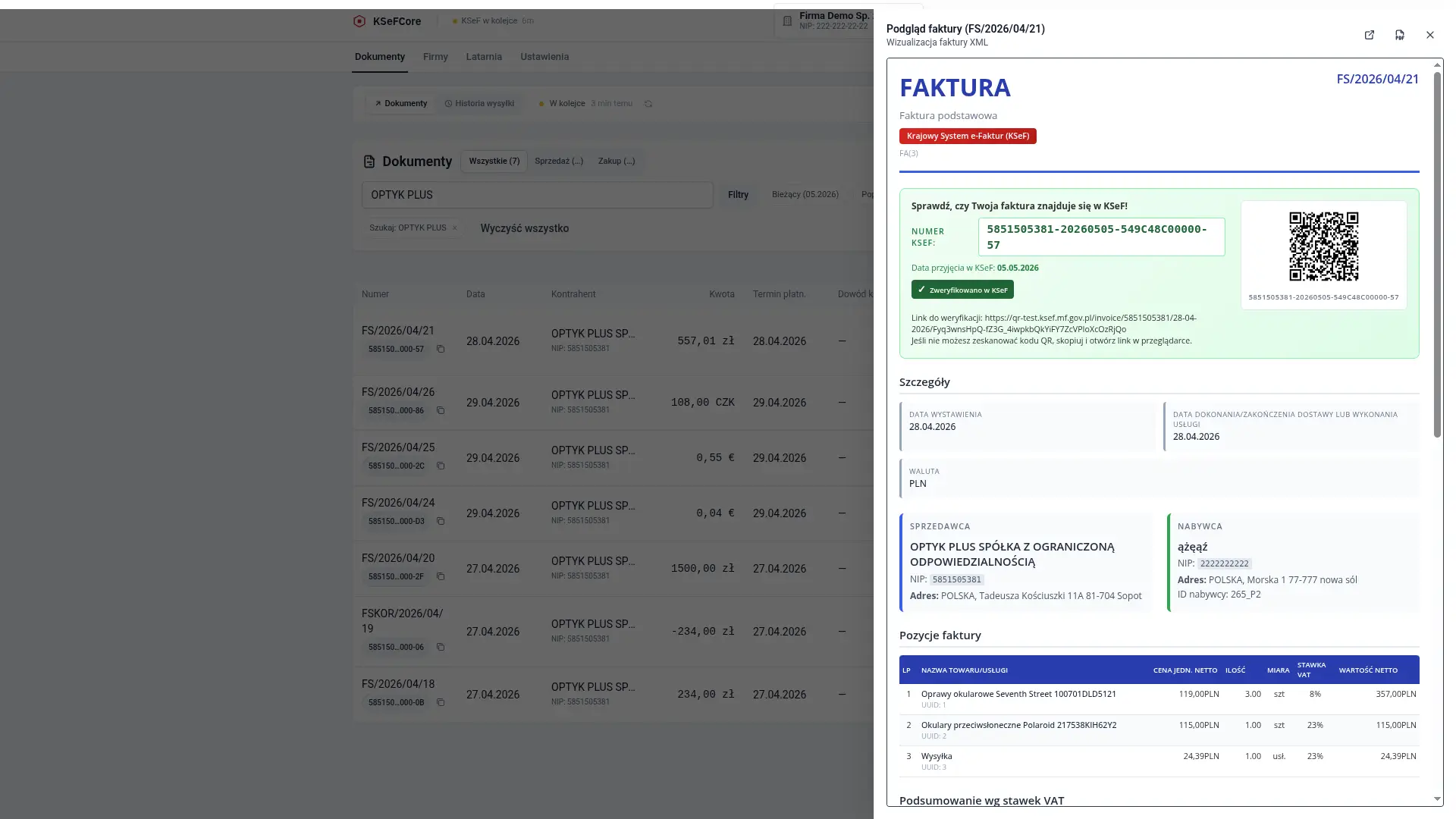The width and height of the screenshot is (1456, 819).
Task: Open invoice preview in new window
Action: (1370, 35)
